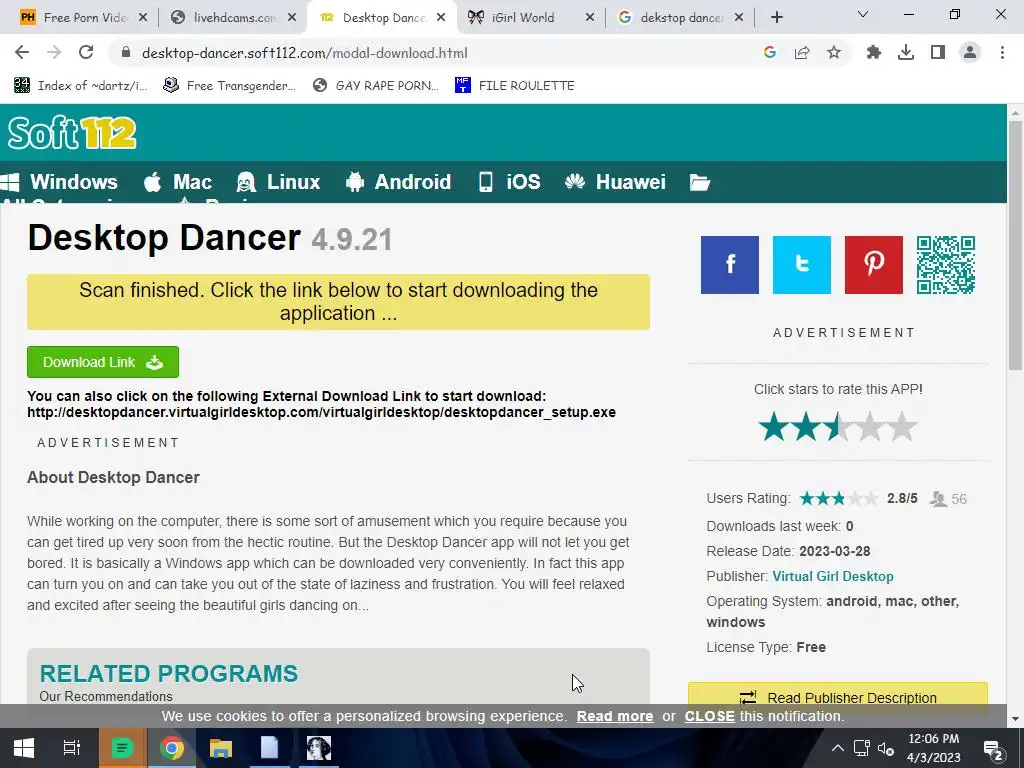Open File Explorer from the taskbar
Viewport: 1024px width, 768px height.
(x=221, y=748)
